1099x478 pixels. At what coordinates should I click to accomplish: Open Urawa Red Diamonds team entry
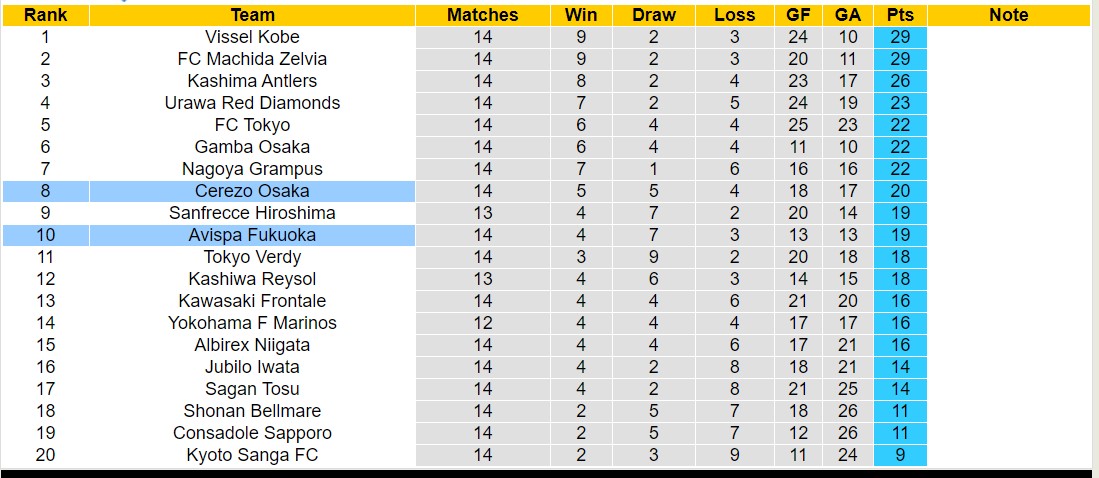pyautogui.click(x=252, y=103)
